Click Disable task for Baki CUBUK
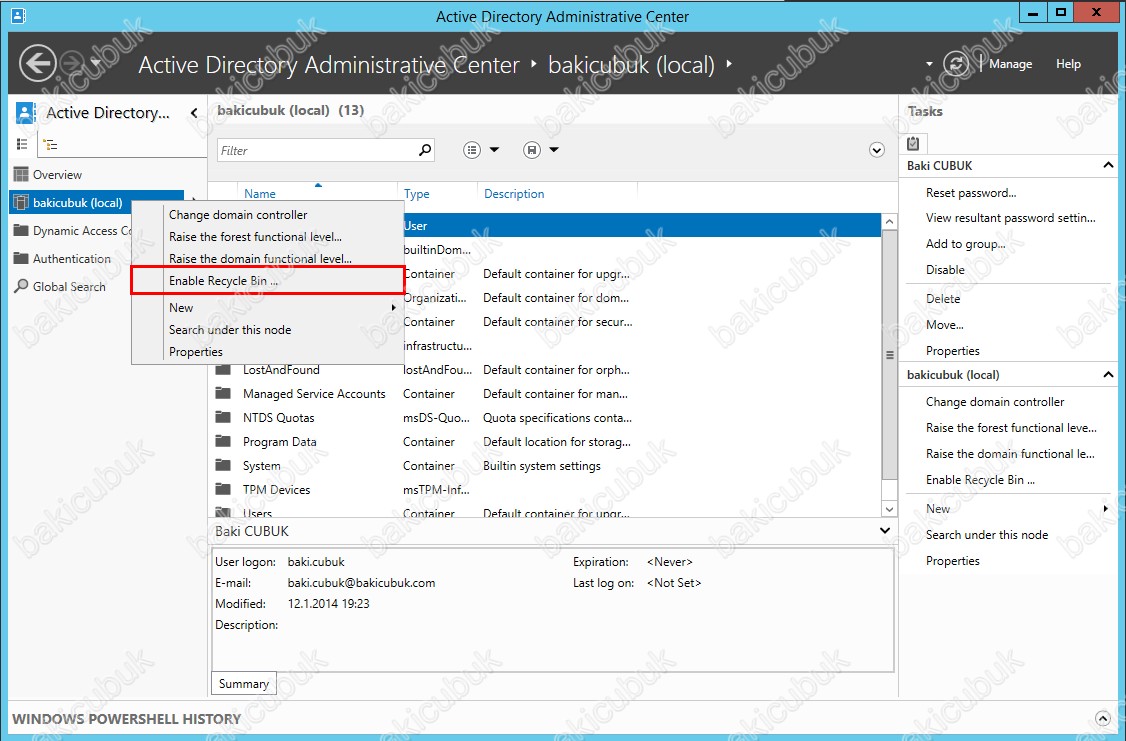This screenshot has width=1126, height=741. 945,269
